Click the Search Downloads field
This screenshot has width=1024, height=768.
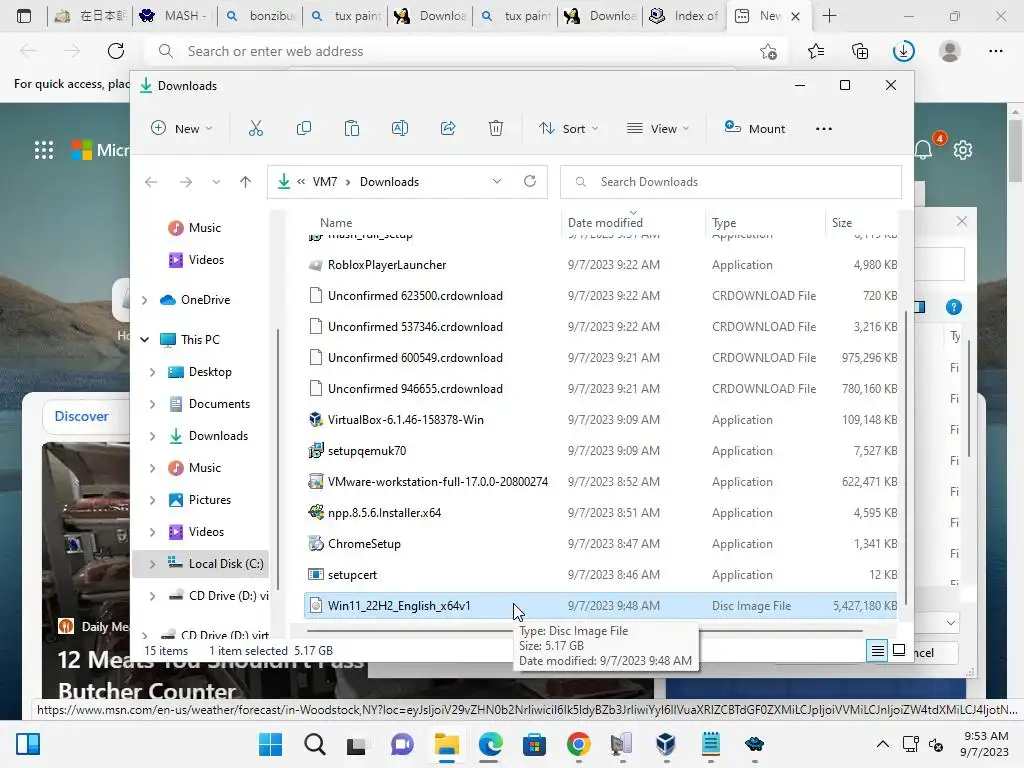click(731, 182)
